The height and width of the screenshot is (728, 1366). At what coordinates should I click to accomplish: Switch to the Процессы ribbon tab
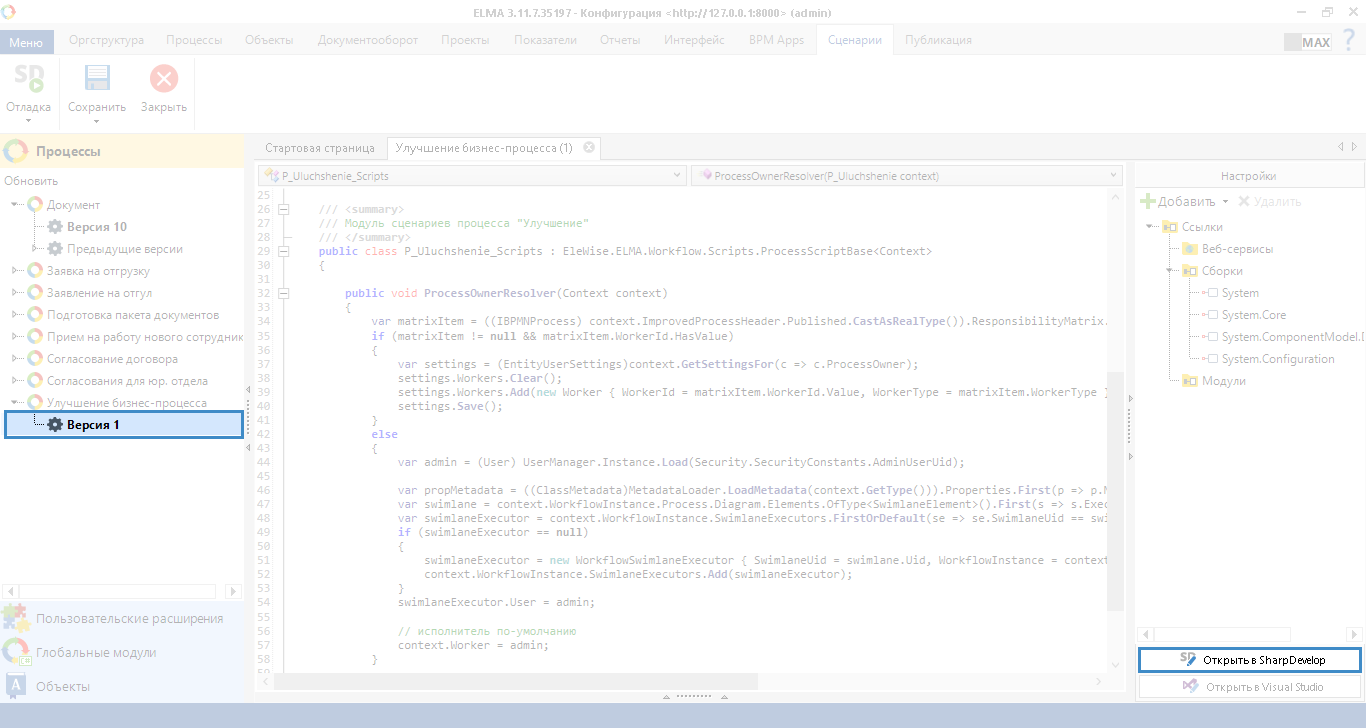coord(194,40)
